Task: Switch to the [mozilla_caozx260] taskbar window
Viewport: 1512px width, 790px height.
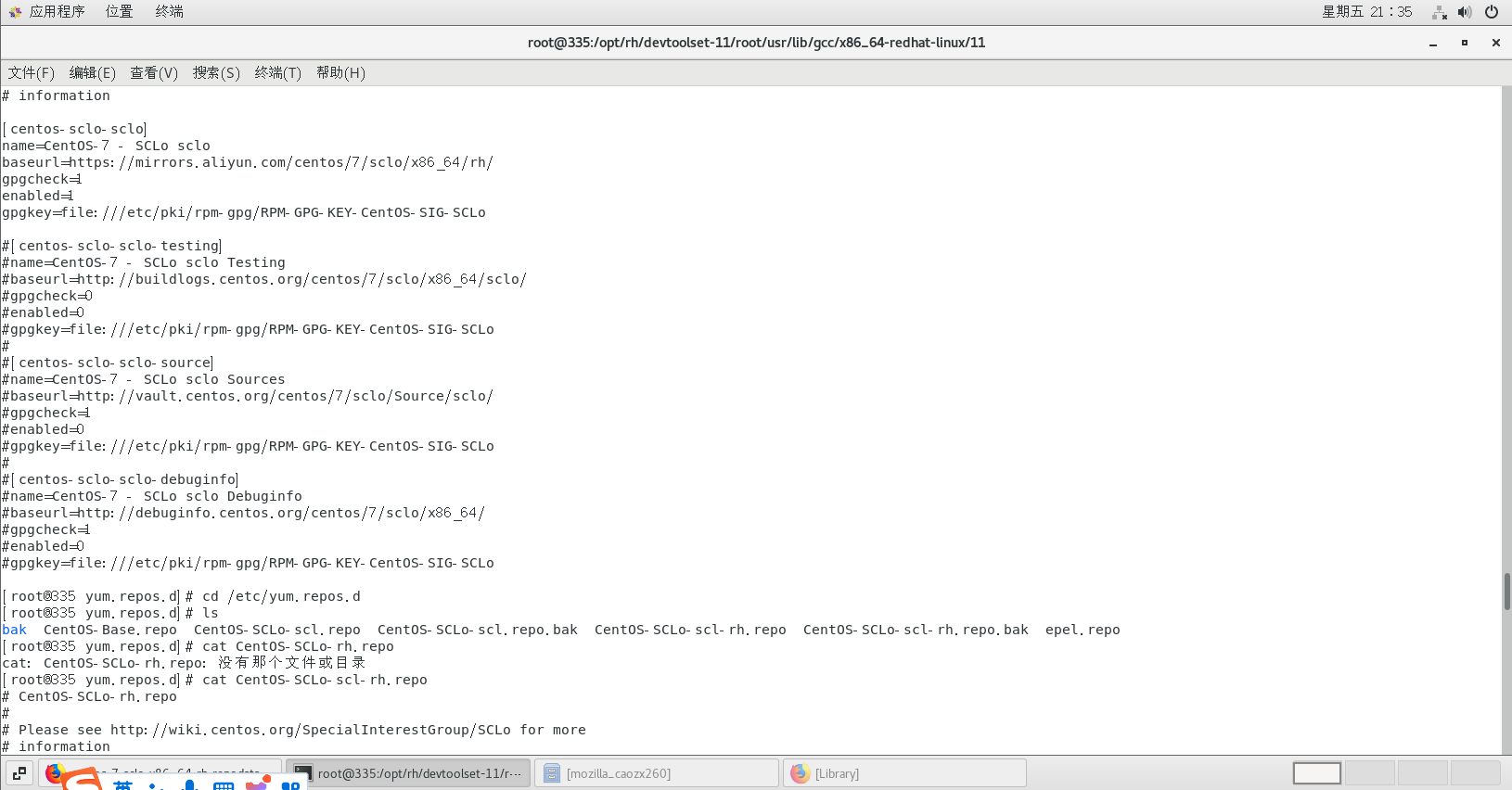Action: 657,773
